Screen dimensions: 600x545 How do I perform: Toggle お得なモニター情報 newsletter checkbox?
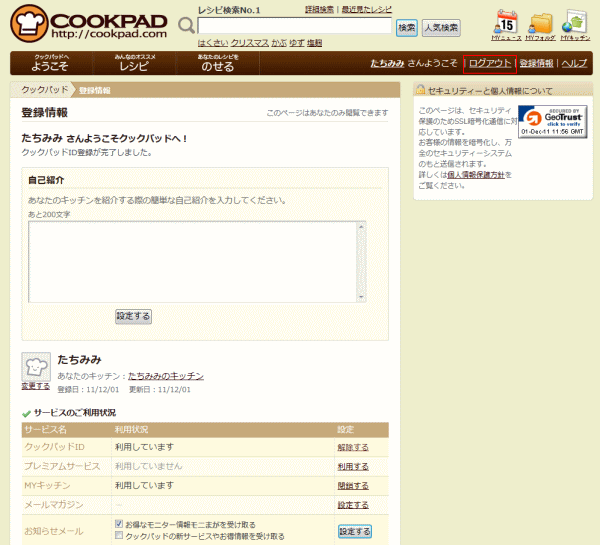click(x=119, y=524)
